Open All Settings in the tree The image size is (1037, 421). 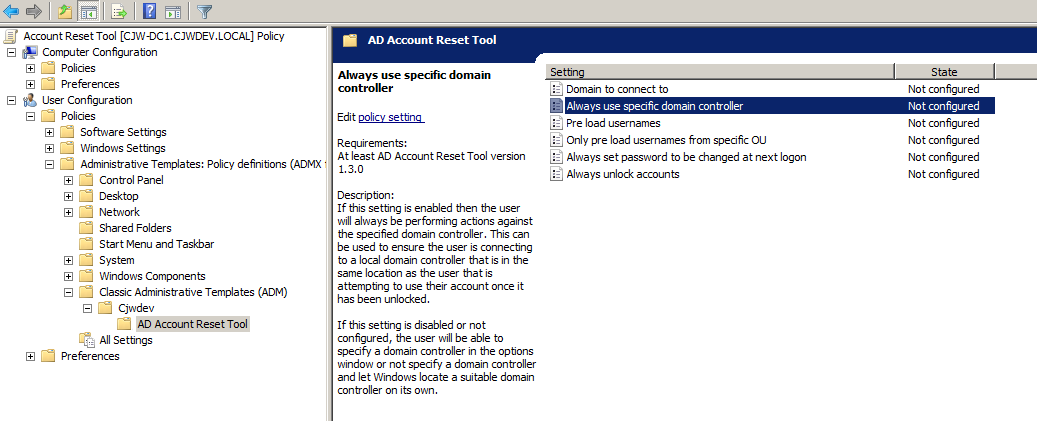click(x=126, y=340)
